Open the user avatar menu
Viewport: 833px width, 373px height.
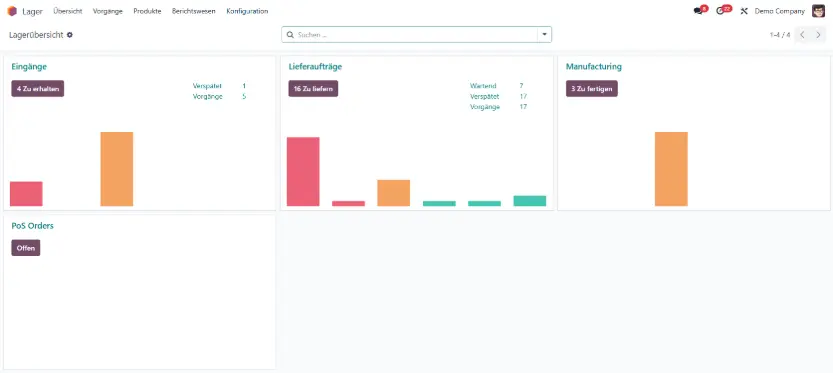point(818,11)
